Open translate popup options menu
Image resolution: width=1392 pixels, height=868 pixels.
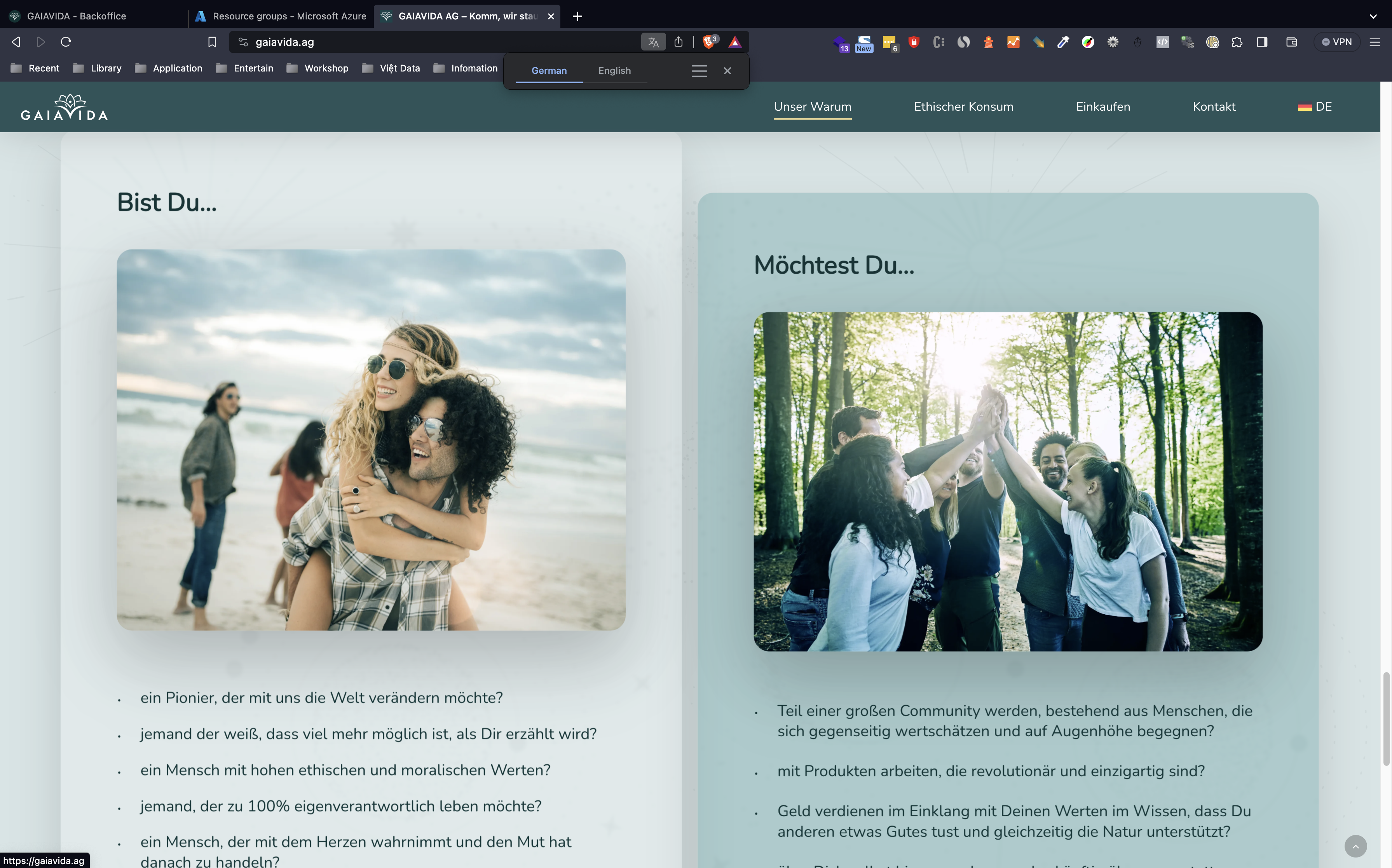(699, 71)
